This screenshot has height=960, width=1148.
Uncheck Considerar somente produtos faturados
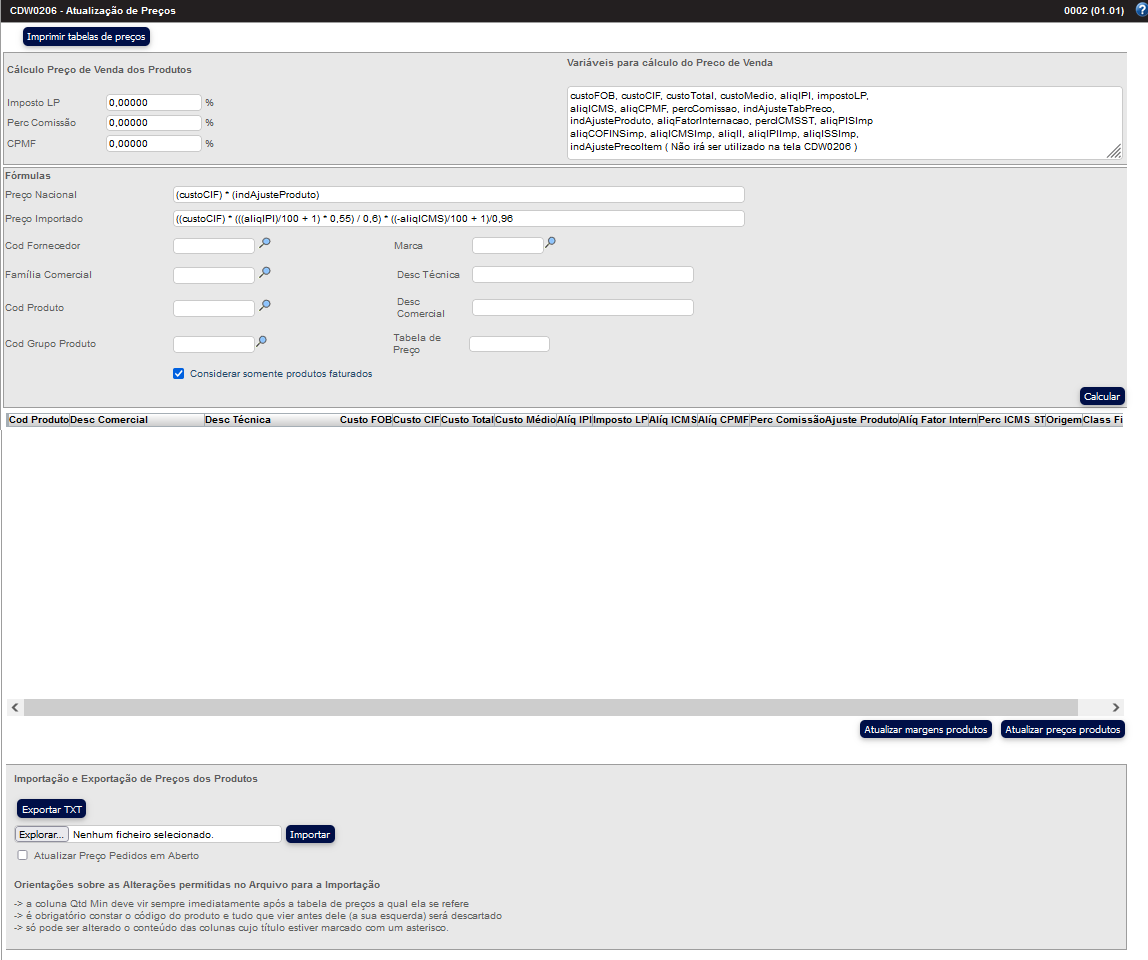179,373
